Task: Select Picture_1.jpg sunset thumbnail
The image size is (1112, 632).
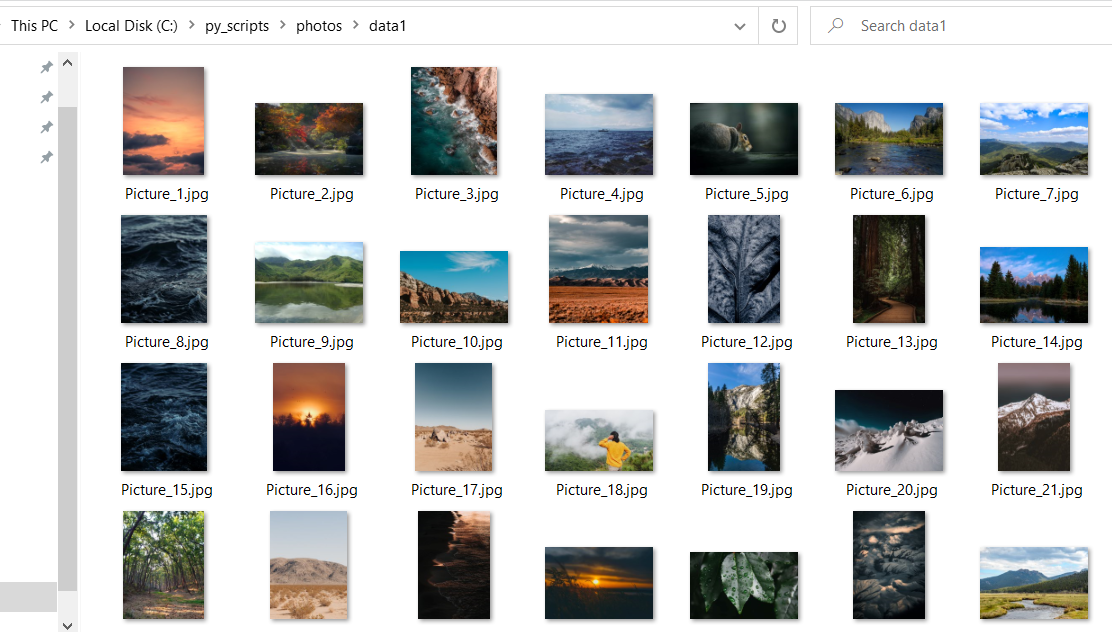Action: click(x=163, y=121)
